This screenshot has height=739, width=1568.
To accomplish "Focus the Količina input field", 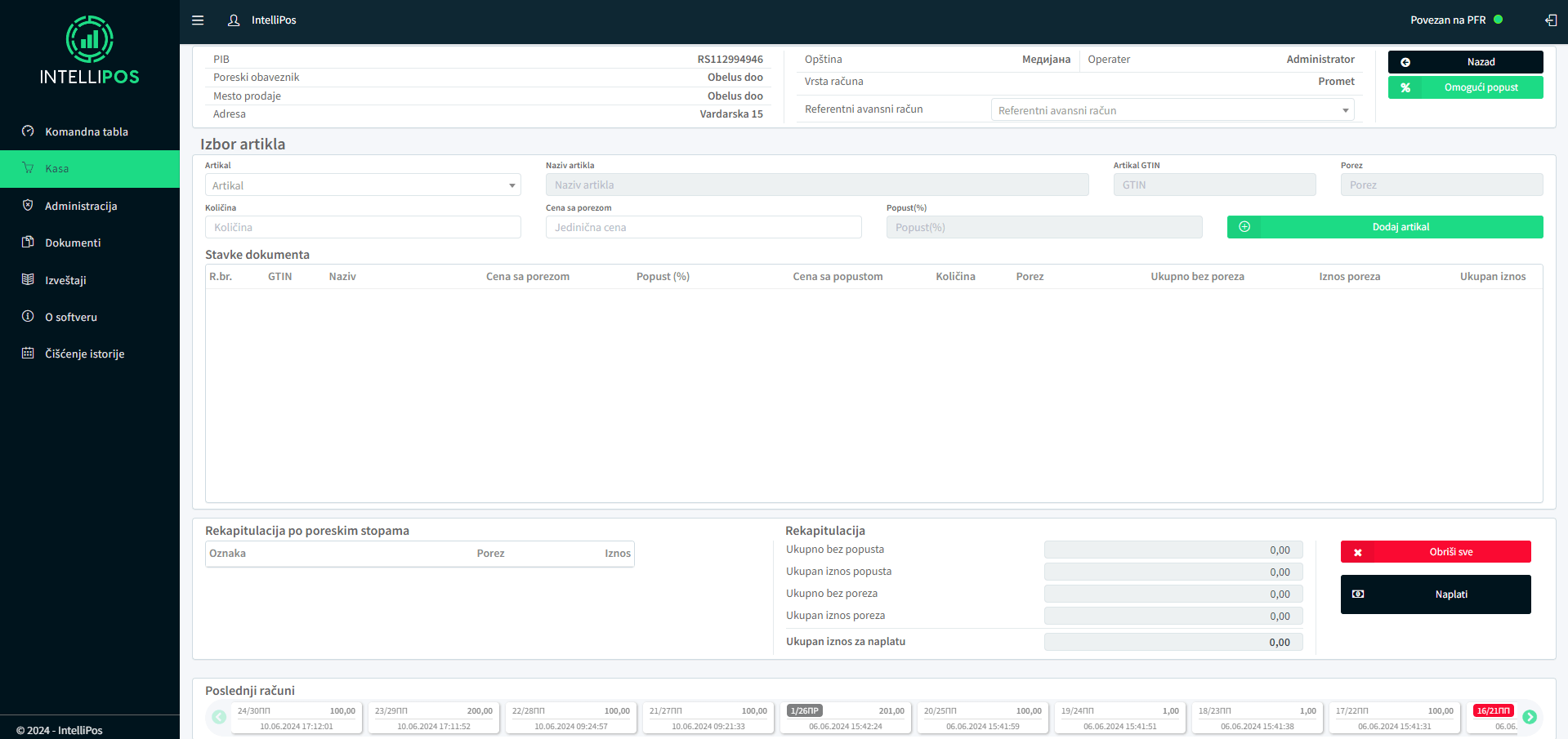I will coord(362,227).
